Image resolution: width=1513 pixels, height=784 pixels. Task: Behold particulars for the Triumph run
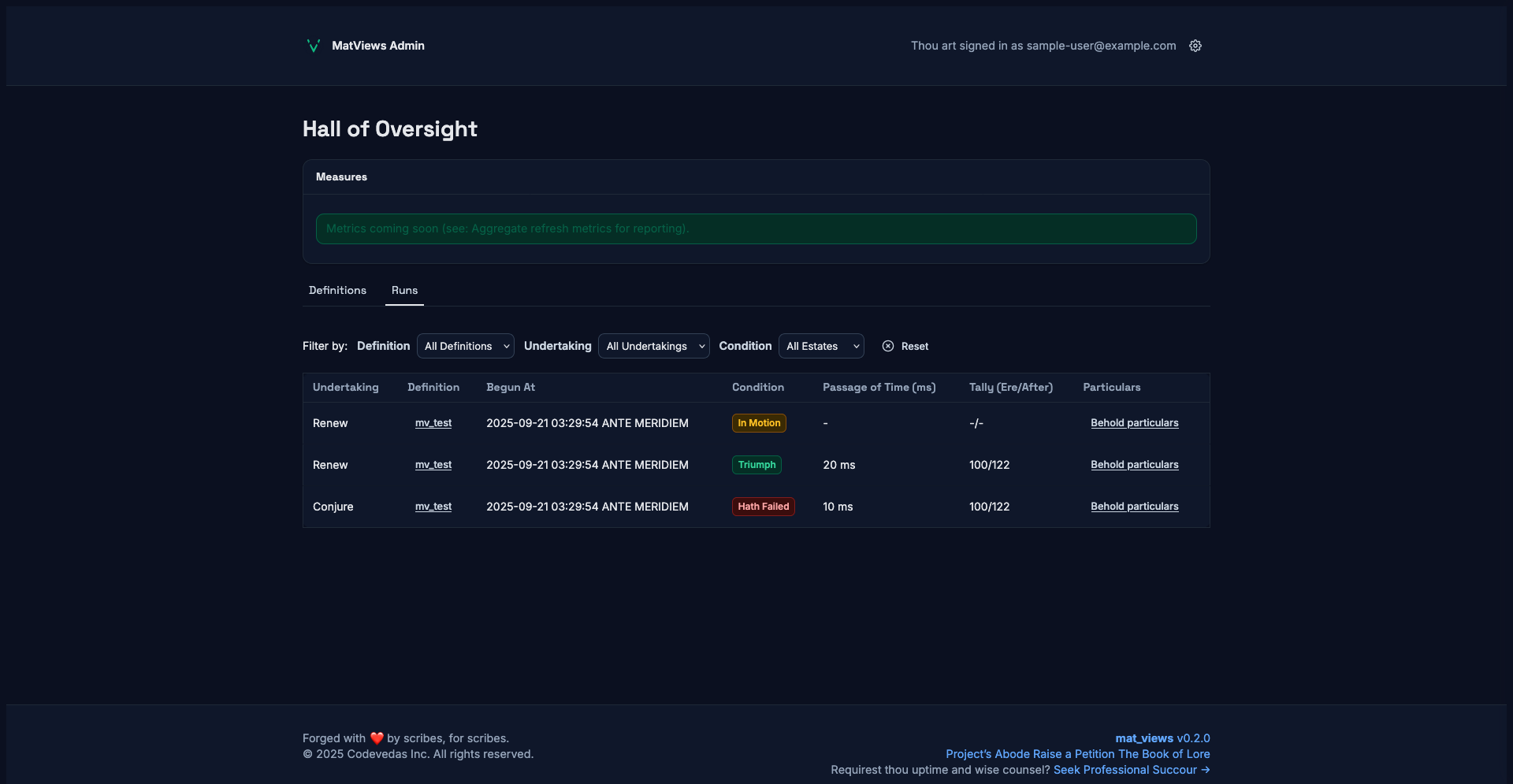point(1134,465)
